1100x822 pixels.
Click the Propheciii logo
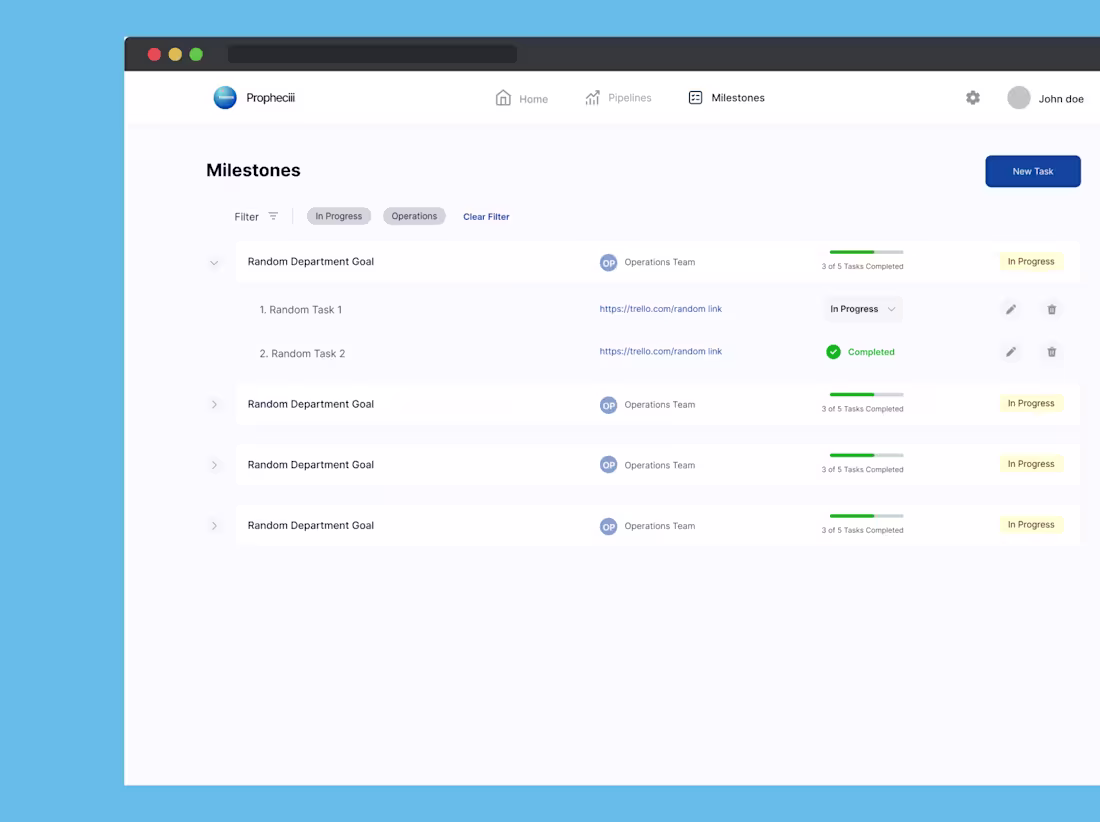225,97
